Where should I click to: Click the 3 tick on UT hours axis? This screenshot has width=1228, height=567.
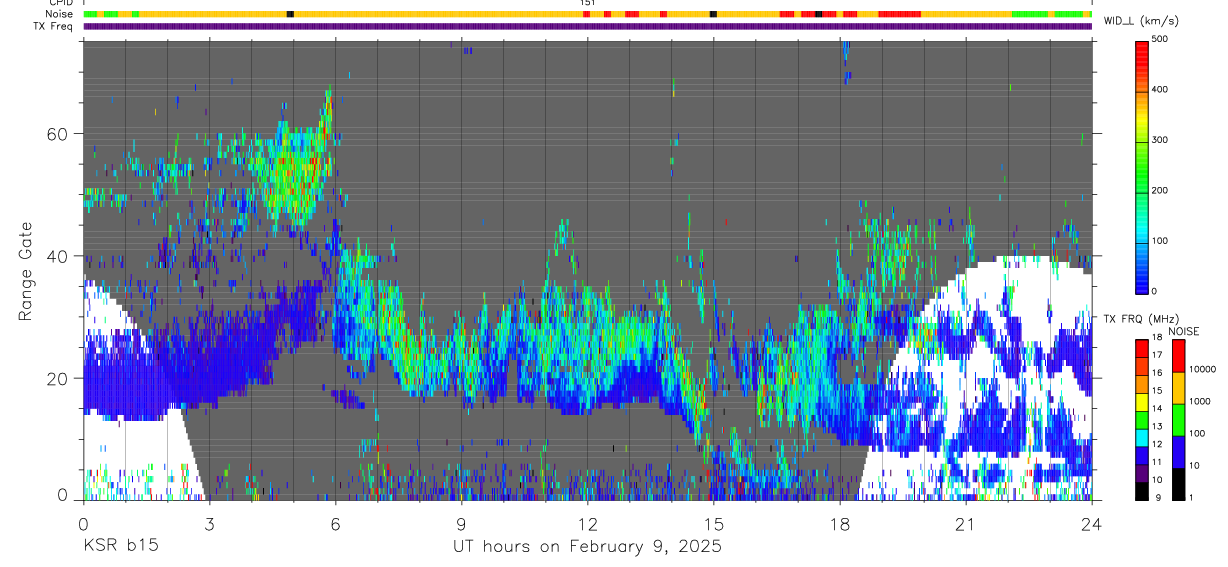click(x=209, y=523)
